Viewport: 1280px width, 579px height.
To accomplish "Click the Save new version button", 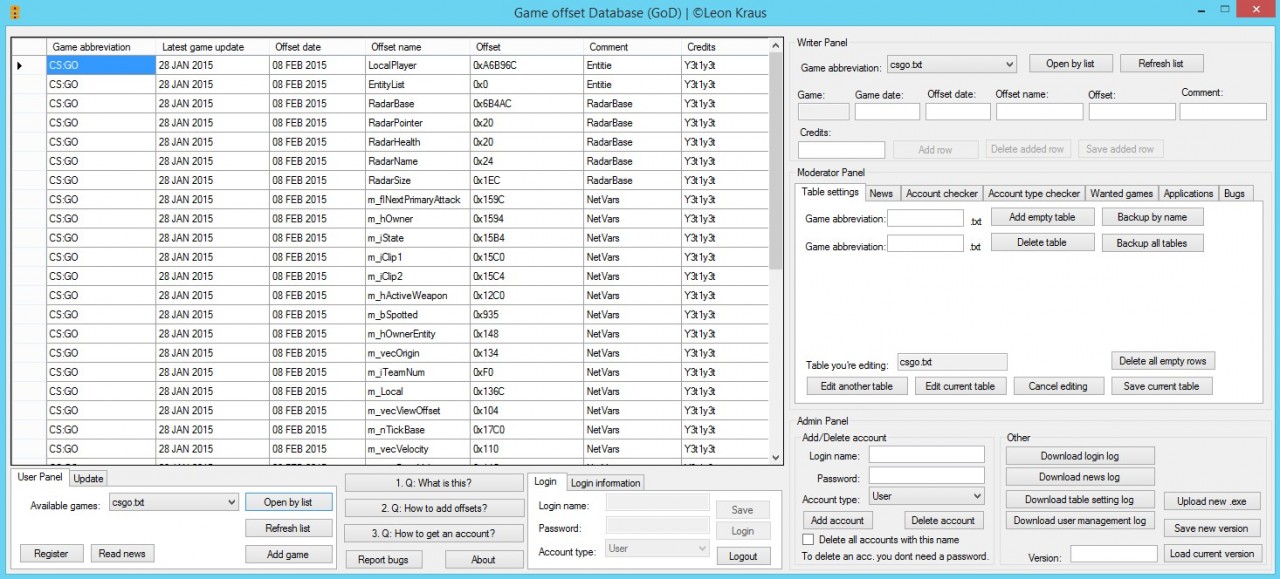I will click(x=1212, y=528).
